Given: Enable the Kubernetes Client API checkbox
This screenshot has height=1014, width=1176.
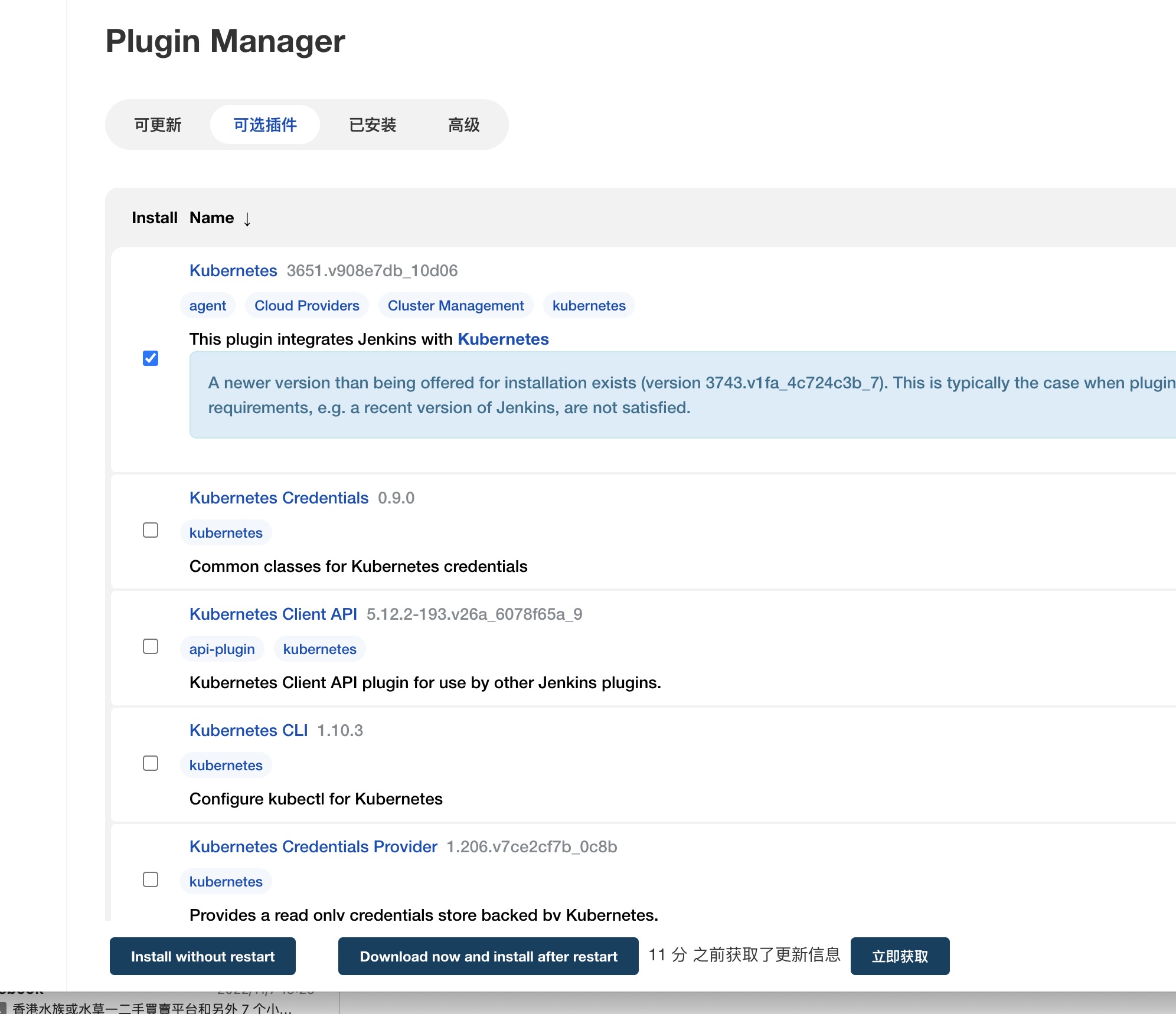Looking at the screenshot, I should click(x=151, y=646).
